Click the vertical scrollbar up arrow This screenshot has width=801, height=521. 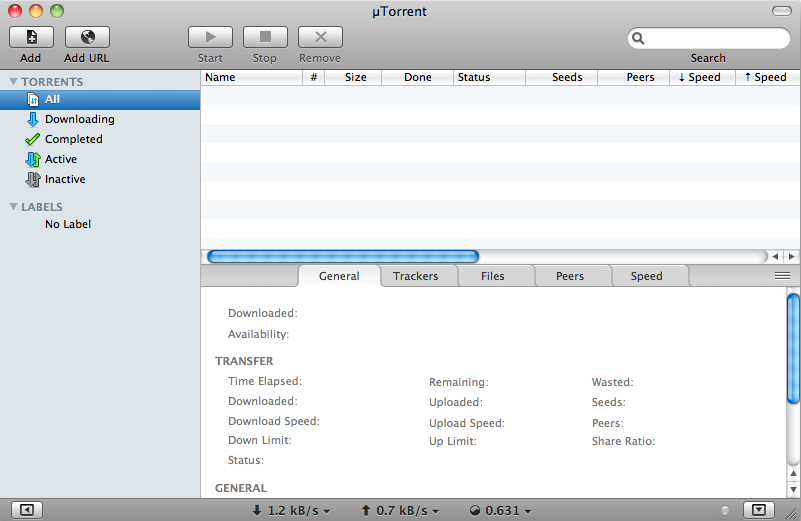click(x=793, y=473)
